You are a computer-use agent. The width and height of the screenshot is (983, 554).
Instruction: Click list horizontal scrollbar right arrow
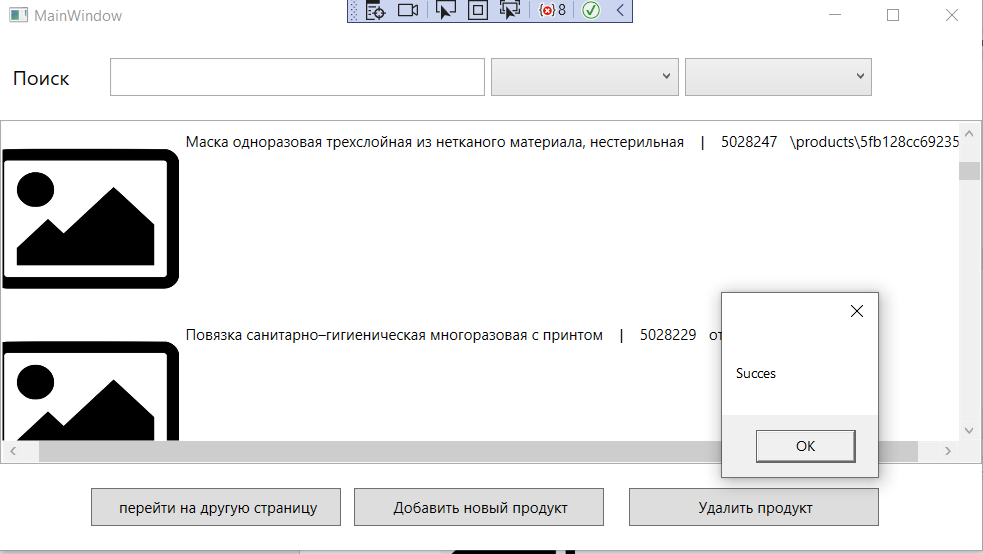(x=948, y=451)
